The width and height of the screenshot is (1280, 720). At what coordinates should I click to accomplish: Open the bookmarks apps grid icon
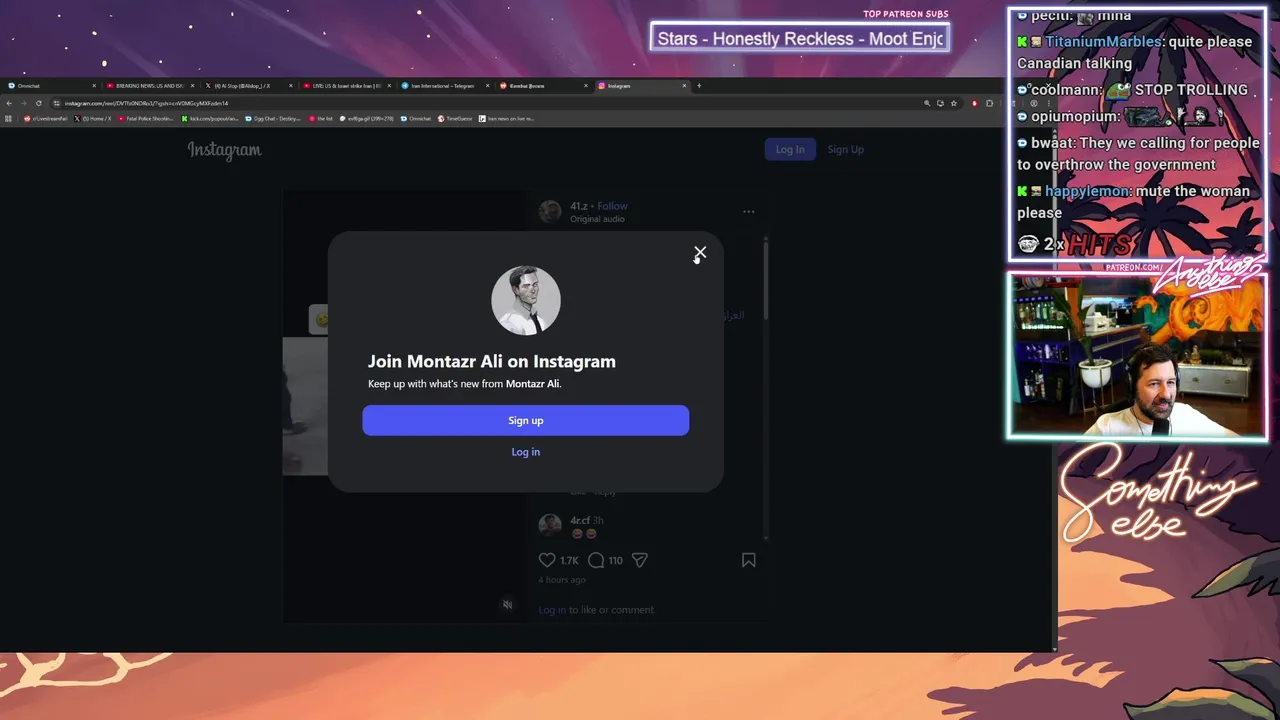pyautogui.click(x=9, y=118)
